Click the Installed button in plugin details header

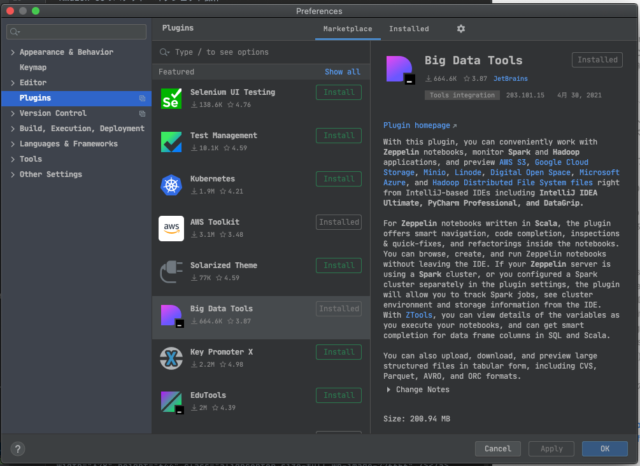click(597, 60)
